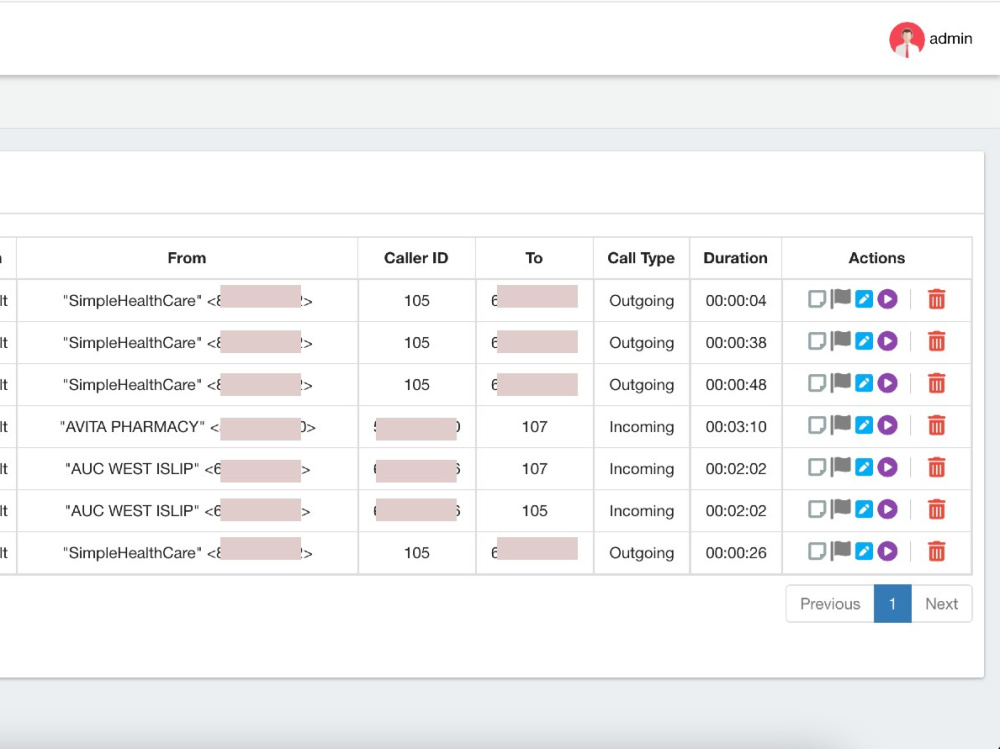Play recording of the 00:00:48 call
This screenshot has width=1000, height=749.
tap(887, 383)
